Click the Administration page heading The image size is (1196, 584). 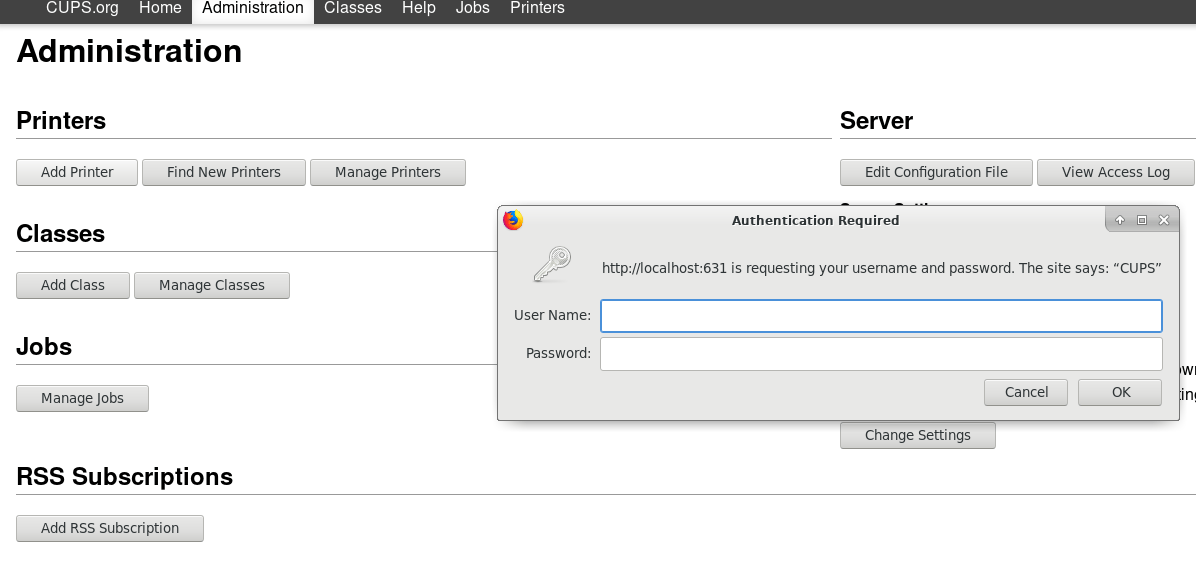tap(129, 51)
